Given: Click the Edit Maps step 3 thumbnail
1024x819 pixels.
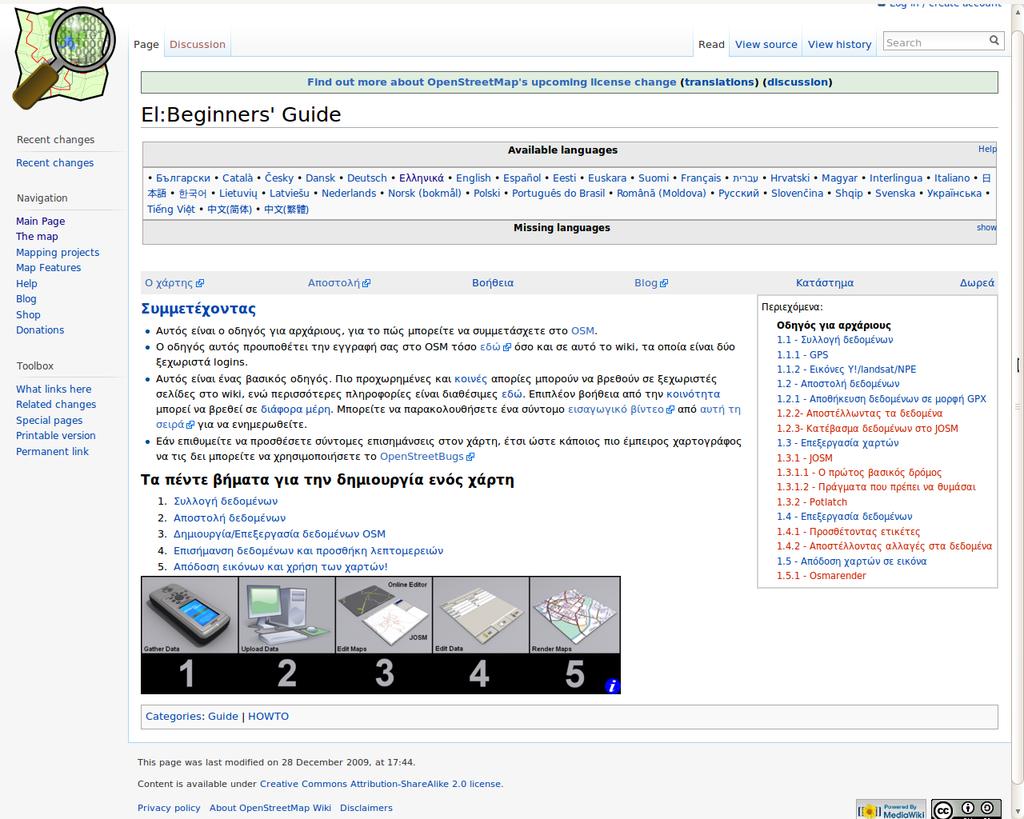Looking at the screenshot, I should (384, 615).
